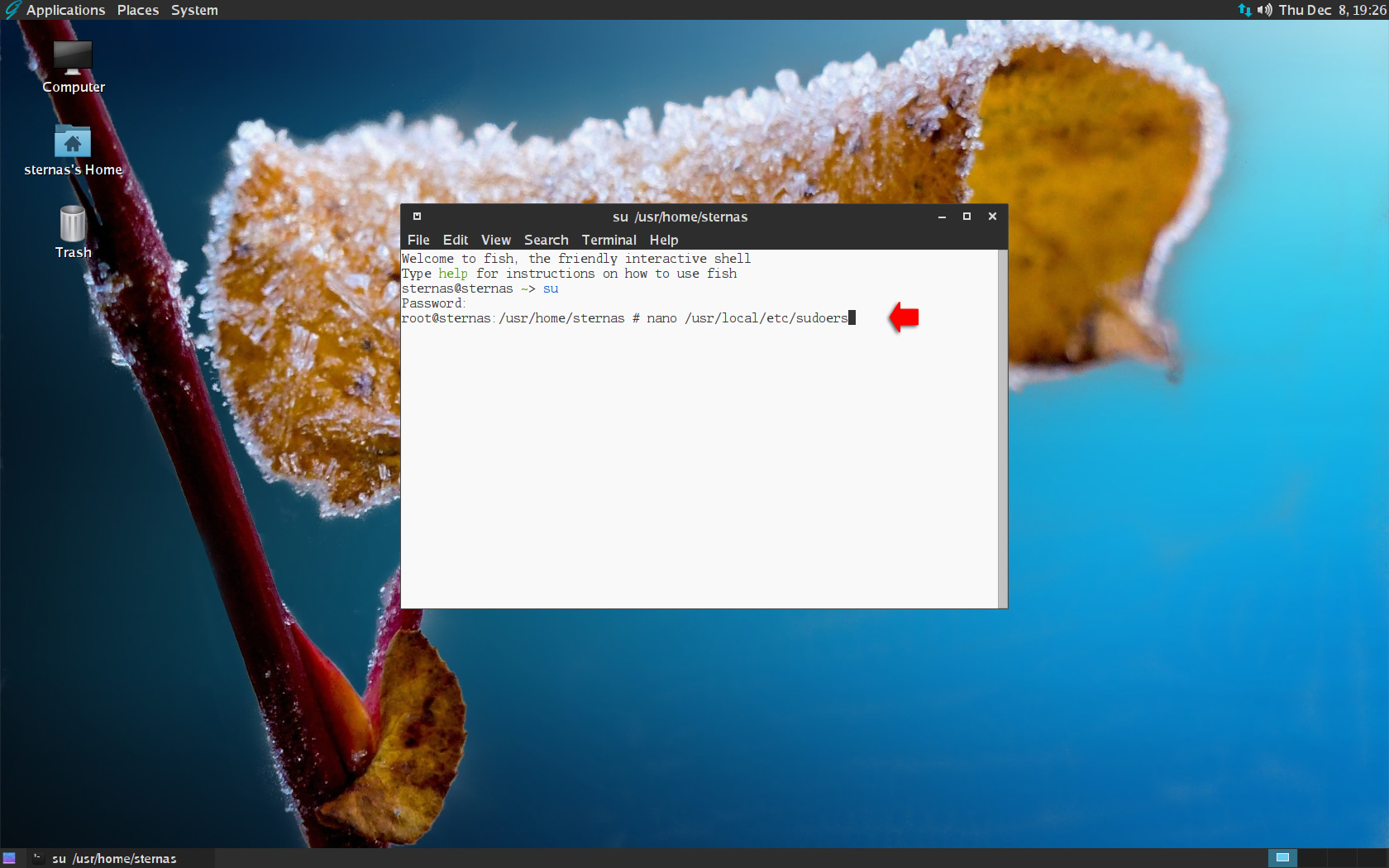Image resolution: width=1389 pixels, height=868 pixels.
Task: Click the blue 'su' command text
Action: (551, 289)
